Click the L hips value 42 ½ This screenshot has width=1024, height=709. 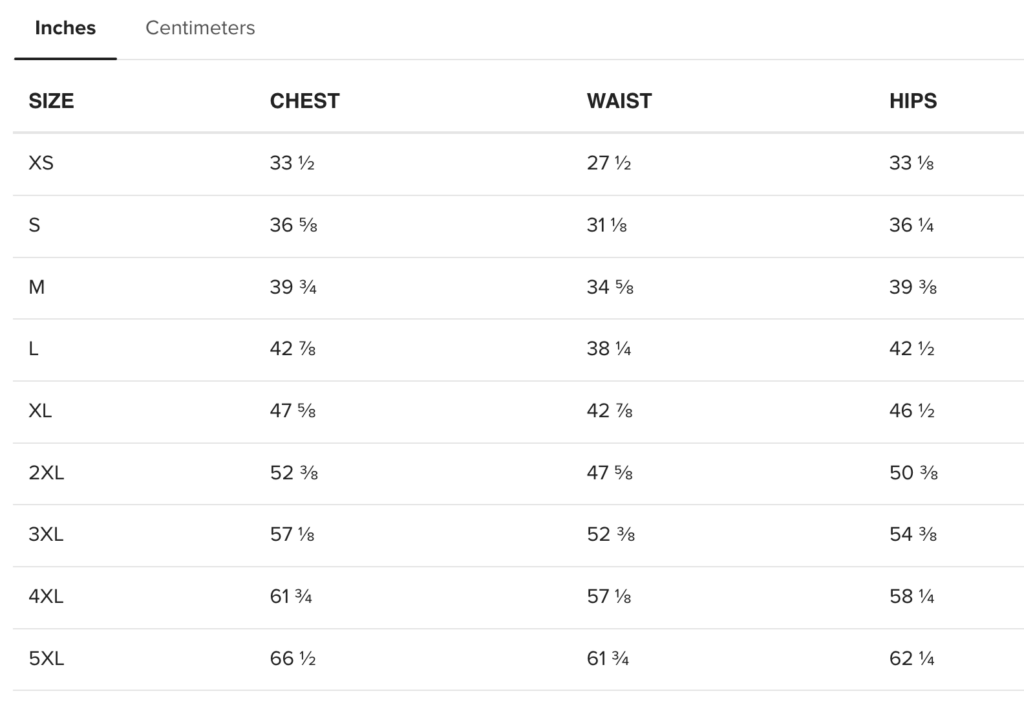[x=912, y=349]
